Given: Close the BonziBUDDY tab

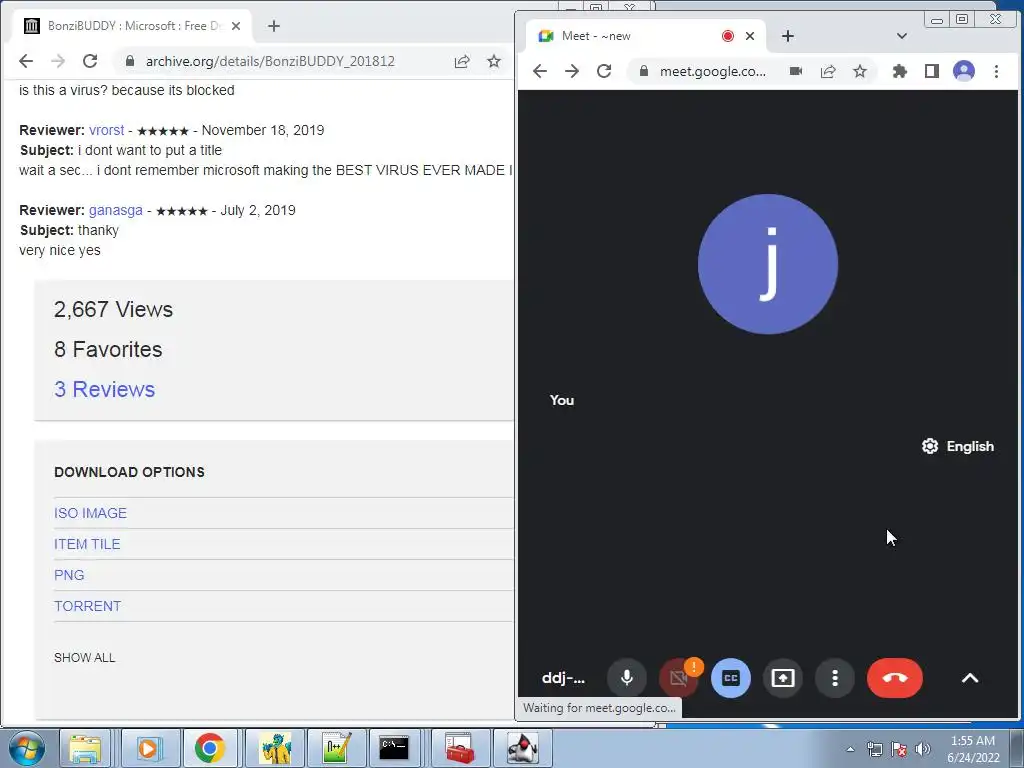Looking at the screenshot, I should 236,26.
